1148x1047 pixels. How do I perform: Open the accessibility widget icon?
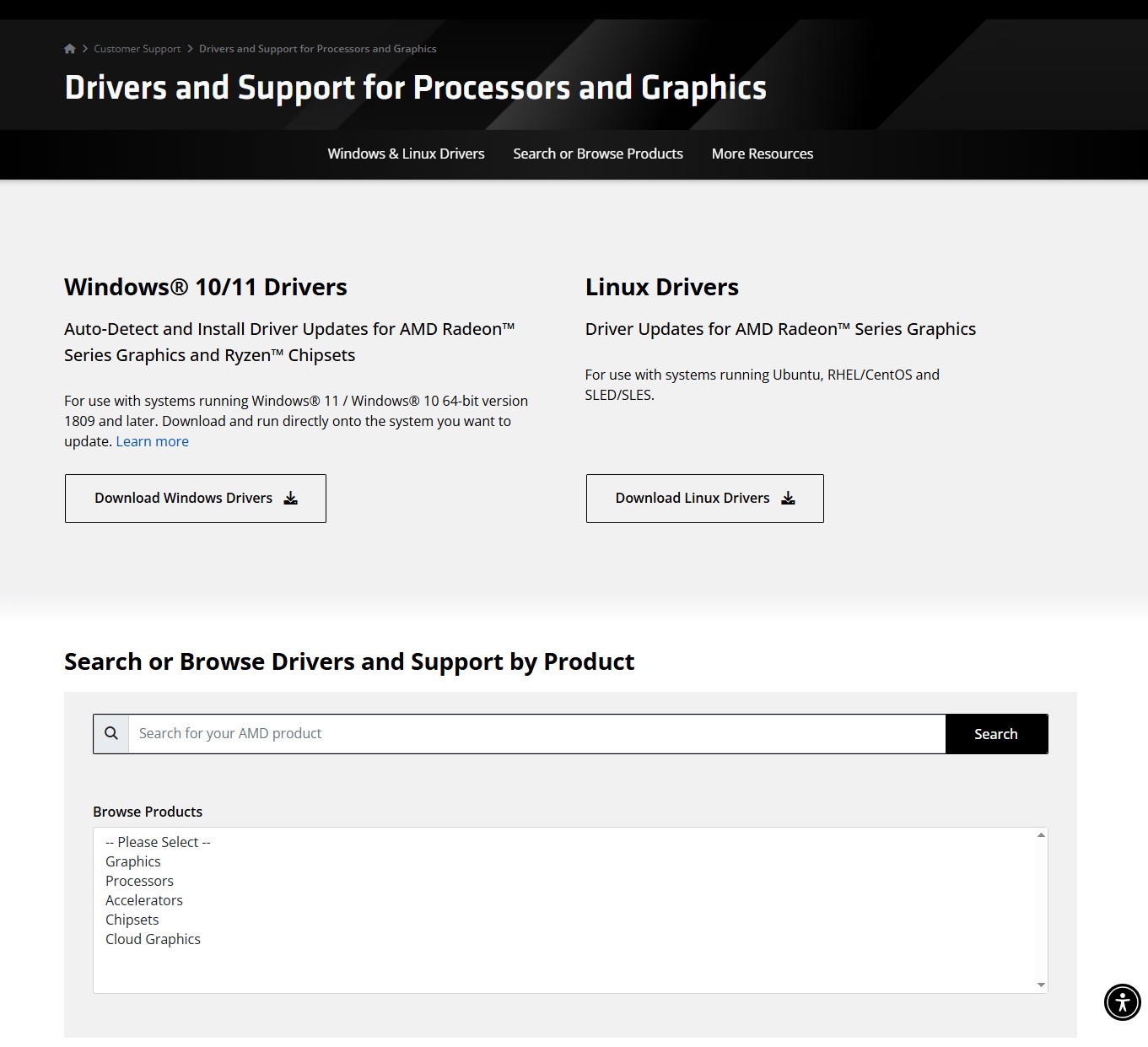(1122, 1002)
